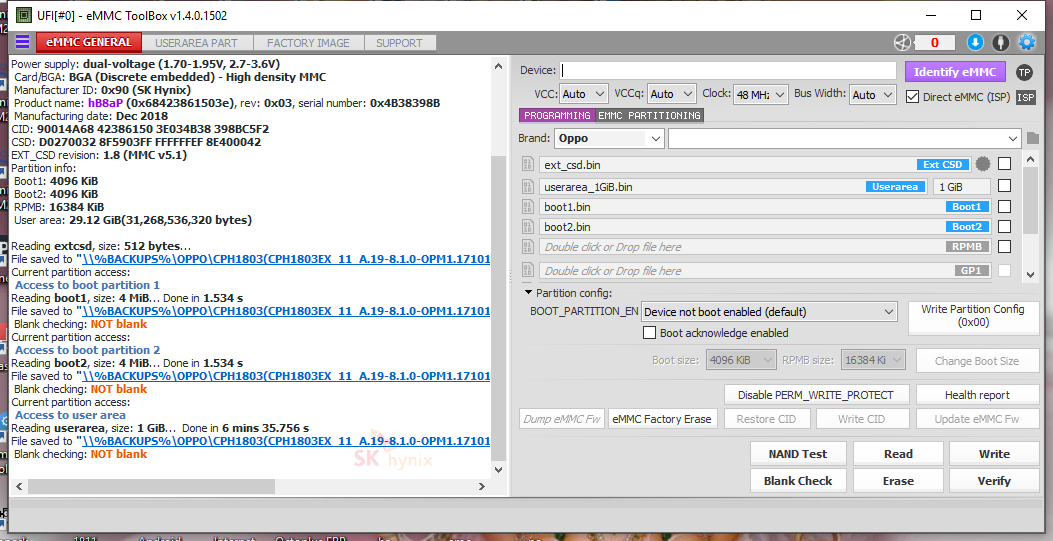
Task: Click the Boot1 blue tag
Action: pyautogui.click(x=967, y=207)
